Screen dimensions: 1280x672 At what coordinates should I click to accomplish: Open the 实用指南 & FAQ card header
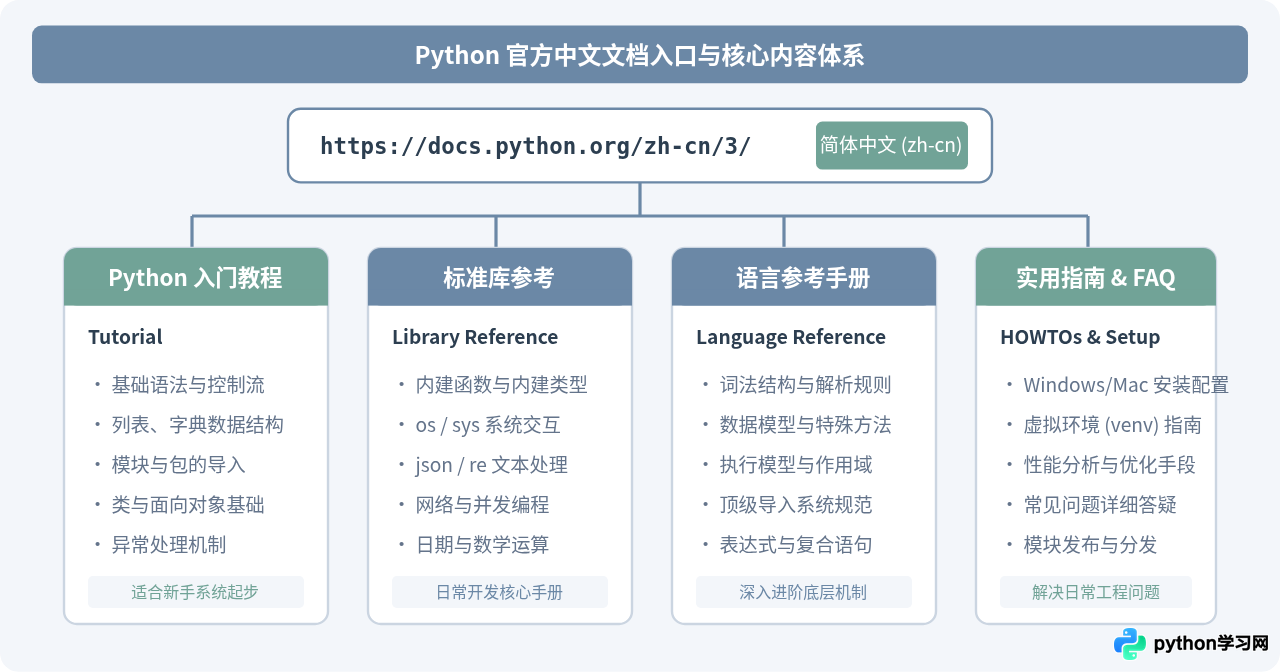coord(1096,277)
